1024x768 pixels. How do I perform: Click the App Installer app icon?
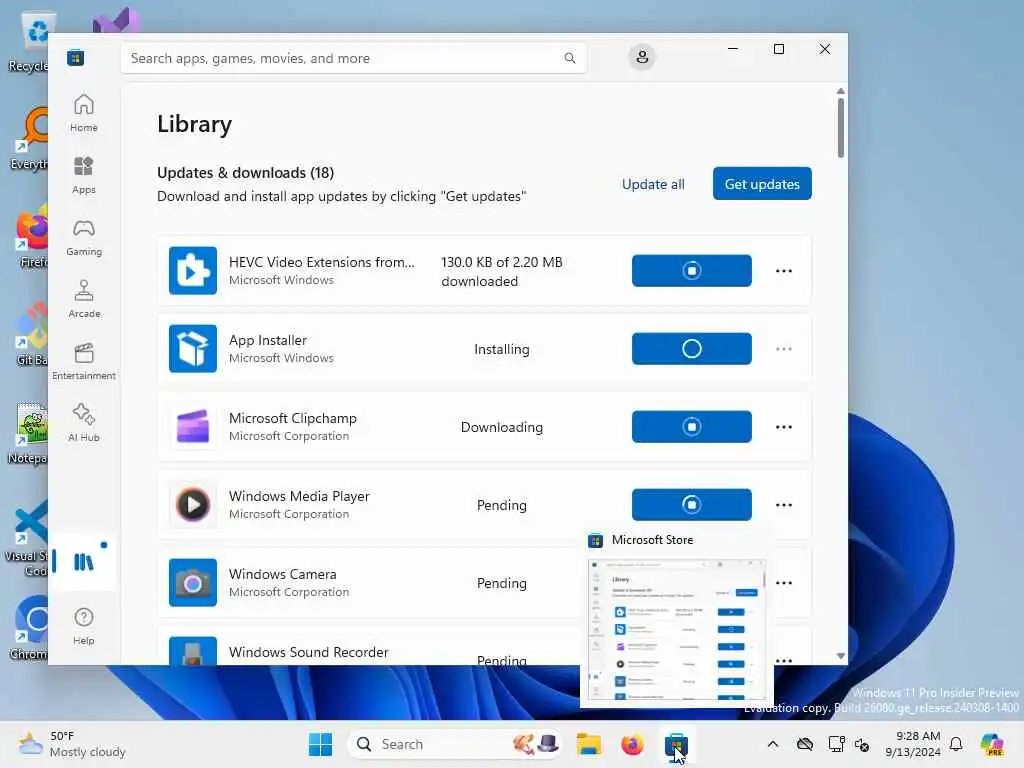click(x=193, y=349)
